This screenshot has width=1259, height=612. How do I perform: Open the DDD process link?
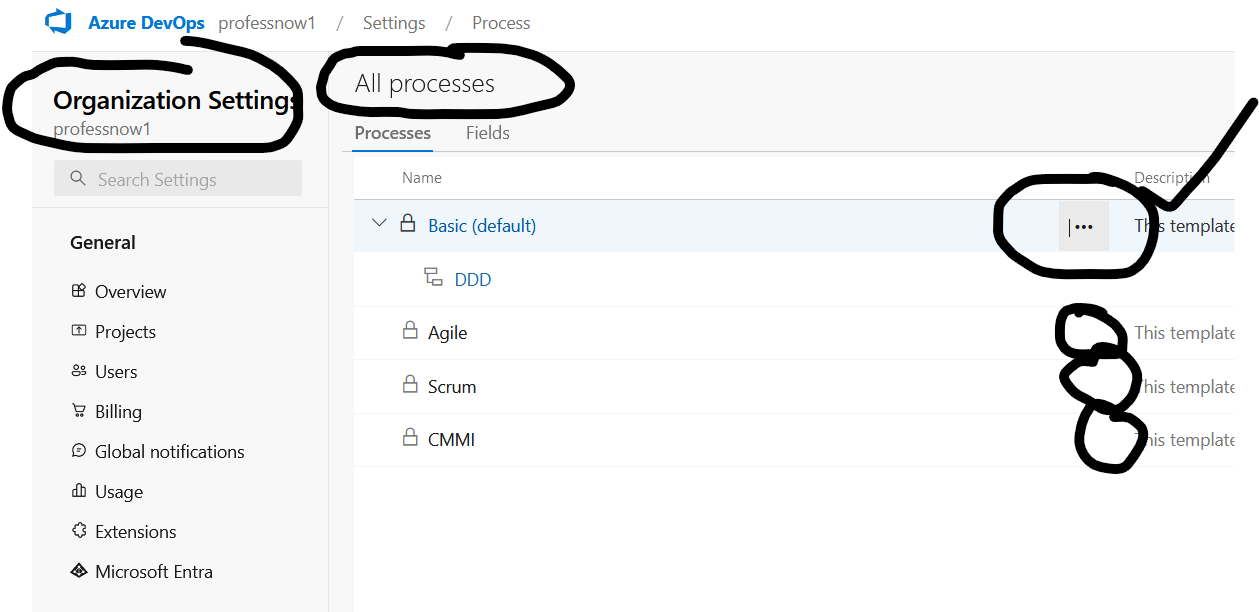pyautogui.click(x=473, y=280)
